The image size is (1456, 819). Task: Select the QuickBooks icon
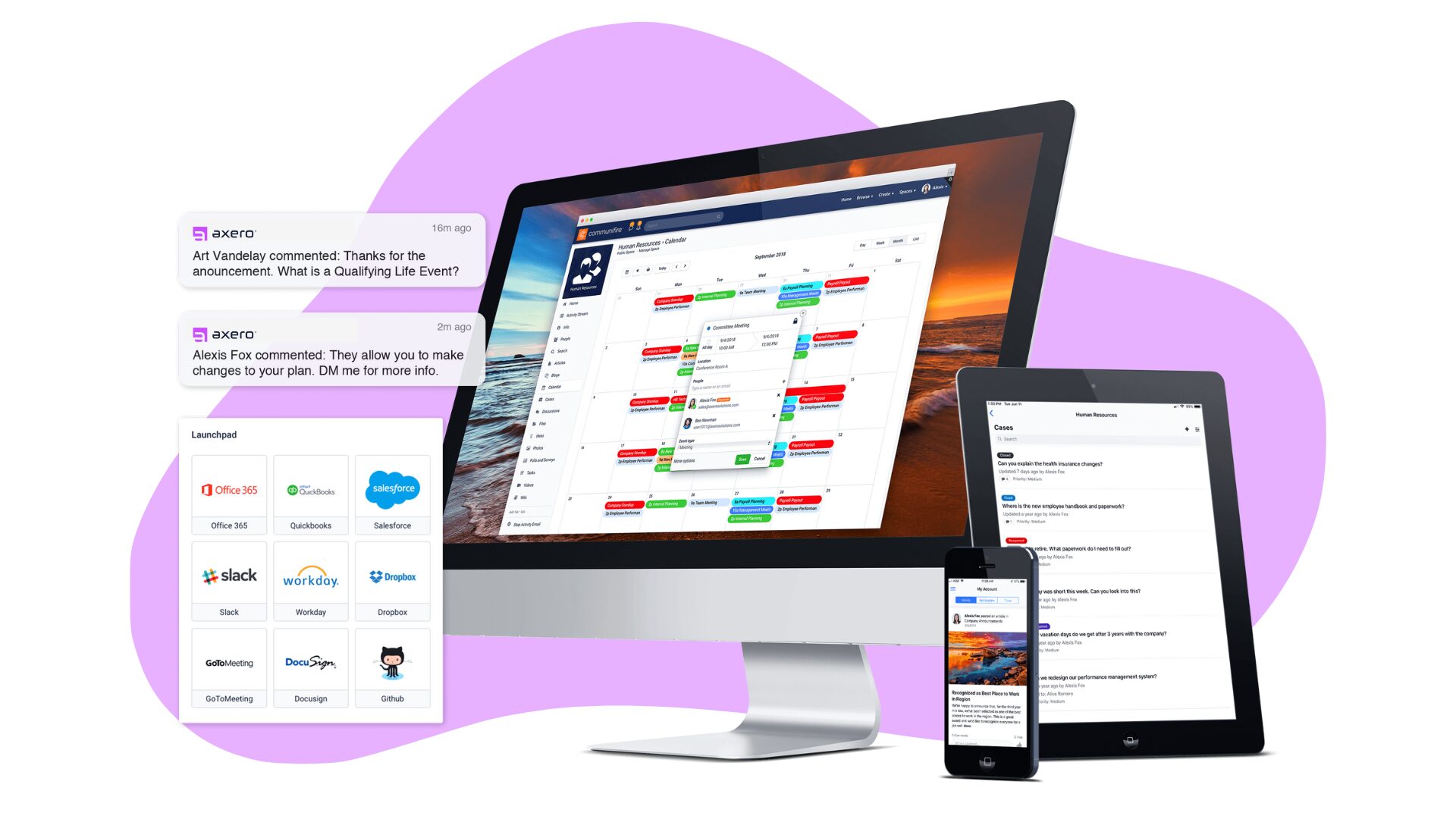tap(310, 490)
